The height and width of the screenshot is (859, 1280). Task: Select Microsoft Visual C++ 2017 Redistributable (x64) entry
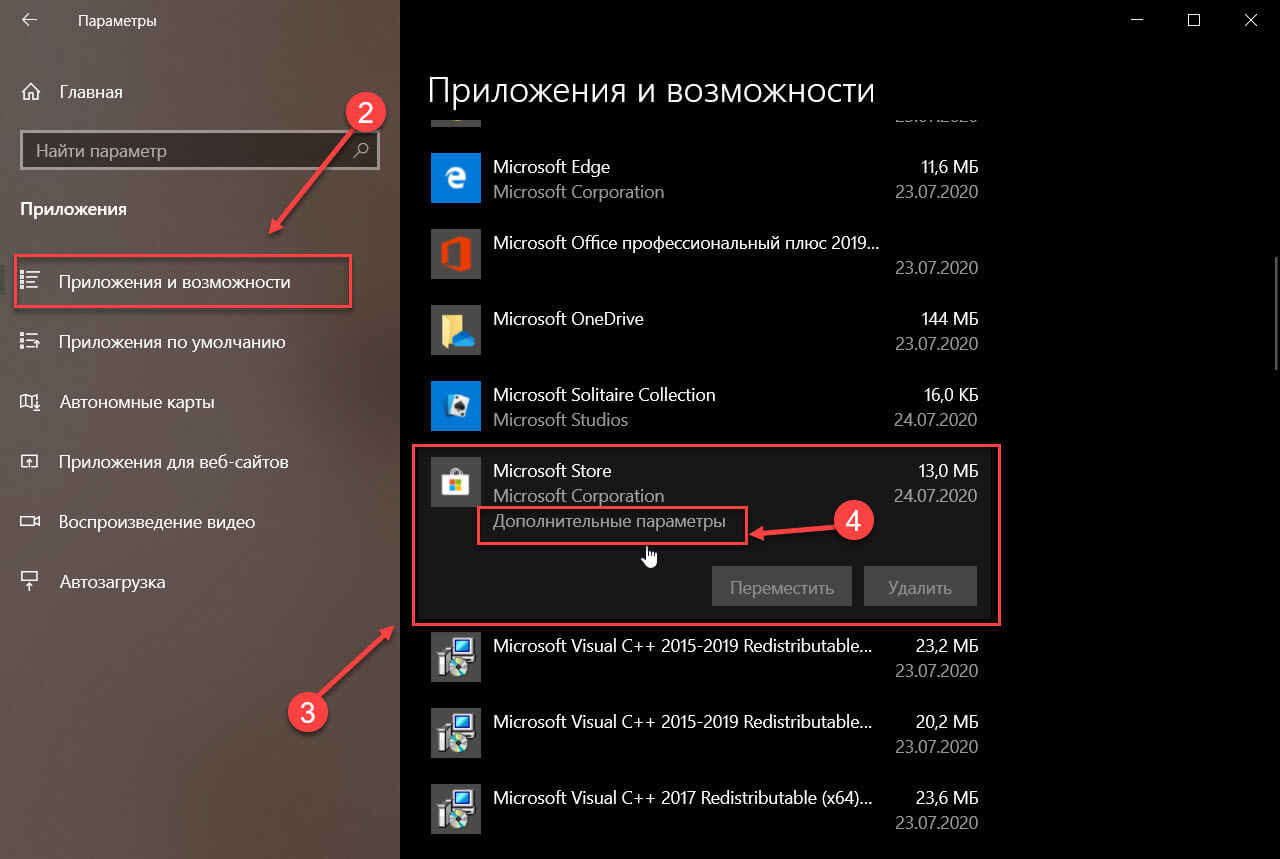click(x=683, y=798)
